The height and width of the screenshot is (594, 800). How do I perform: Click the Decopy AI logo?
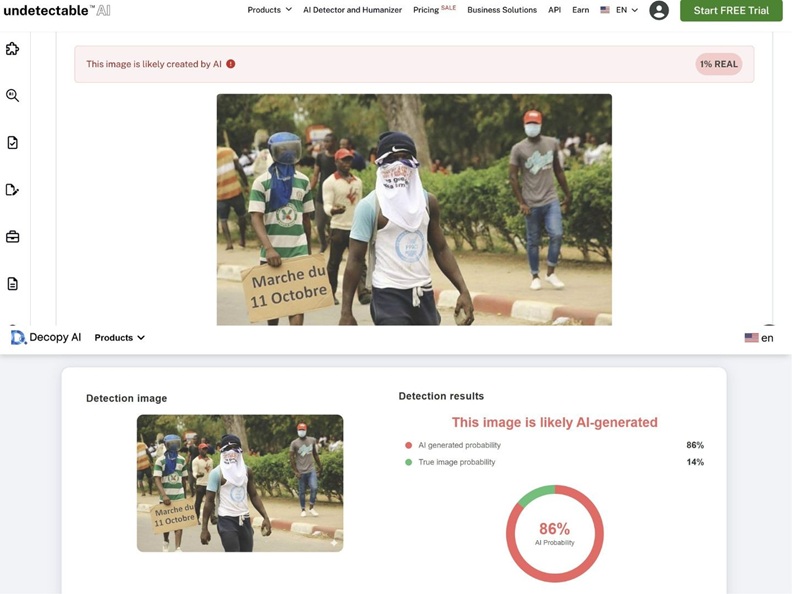pos(46,338)
